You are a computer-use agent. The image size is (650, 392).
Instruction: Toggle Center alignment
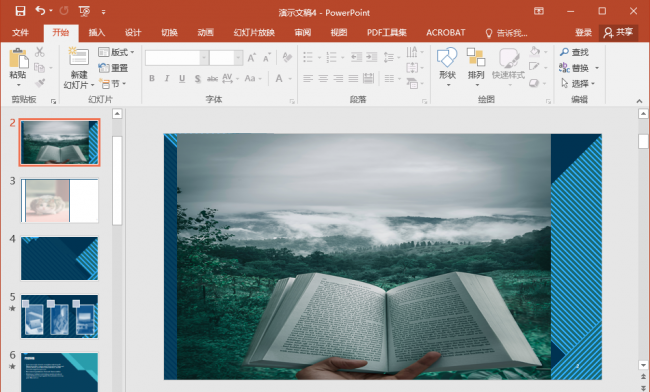323,78
